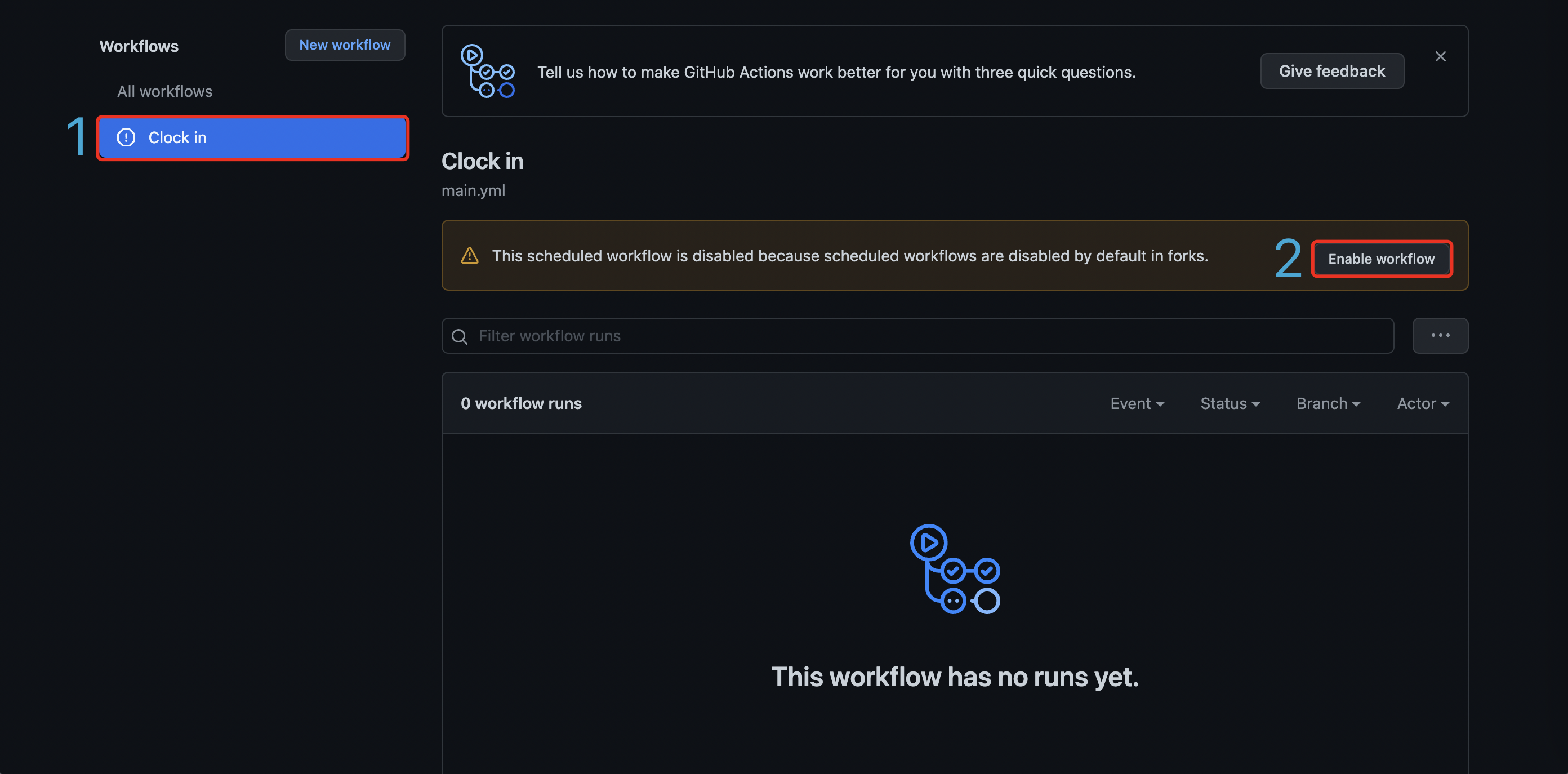Expand the Status filter dropdown
This screenshot has width=1568, height=774.
click(x=1230, y=403)
